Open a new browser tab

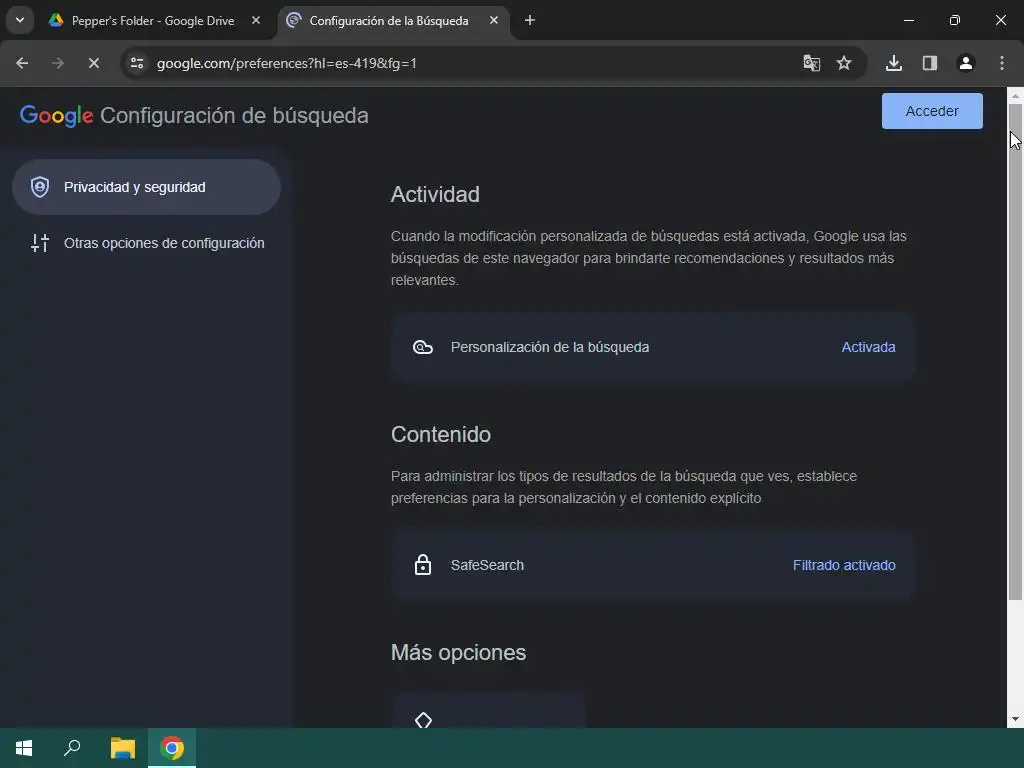pyautogui.click(x=530, y=20)
